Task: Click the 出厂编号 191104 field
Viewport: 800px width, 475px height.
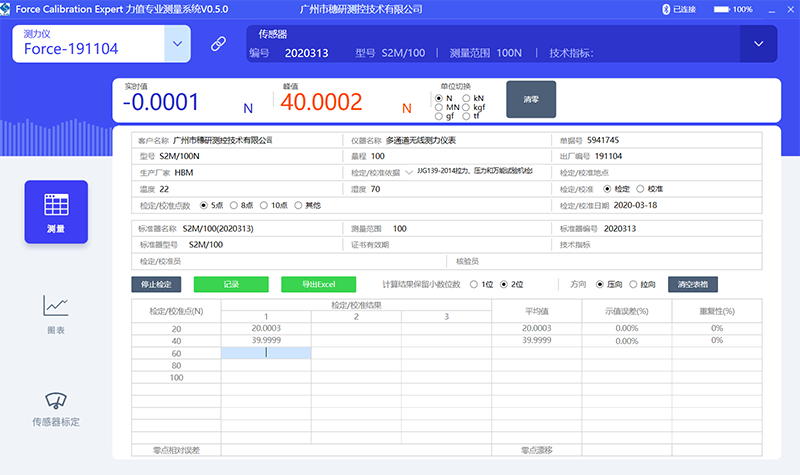Action: point(658,156)
